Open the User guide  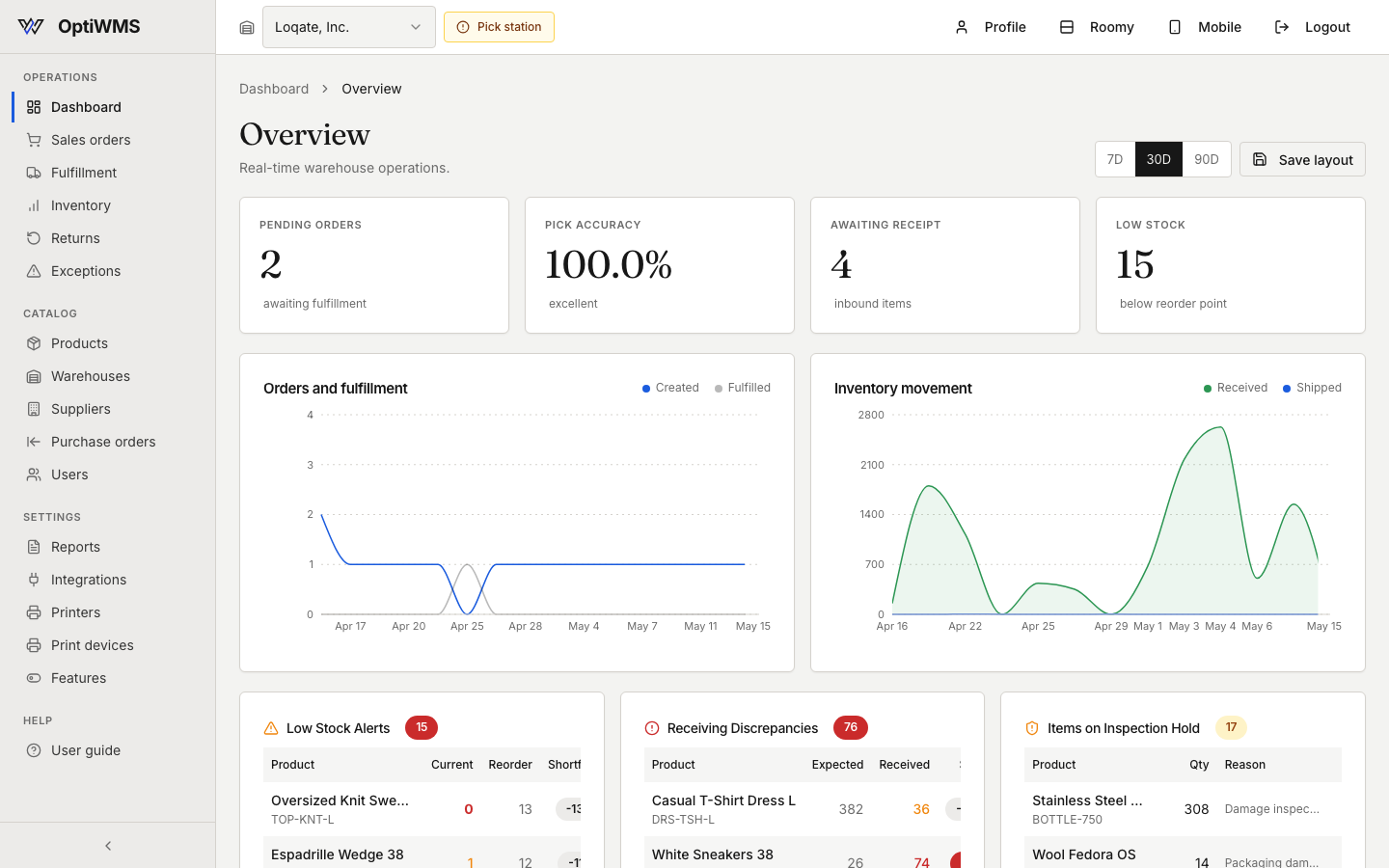click(108, 750)
